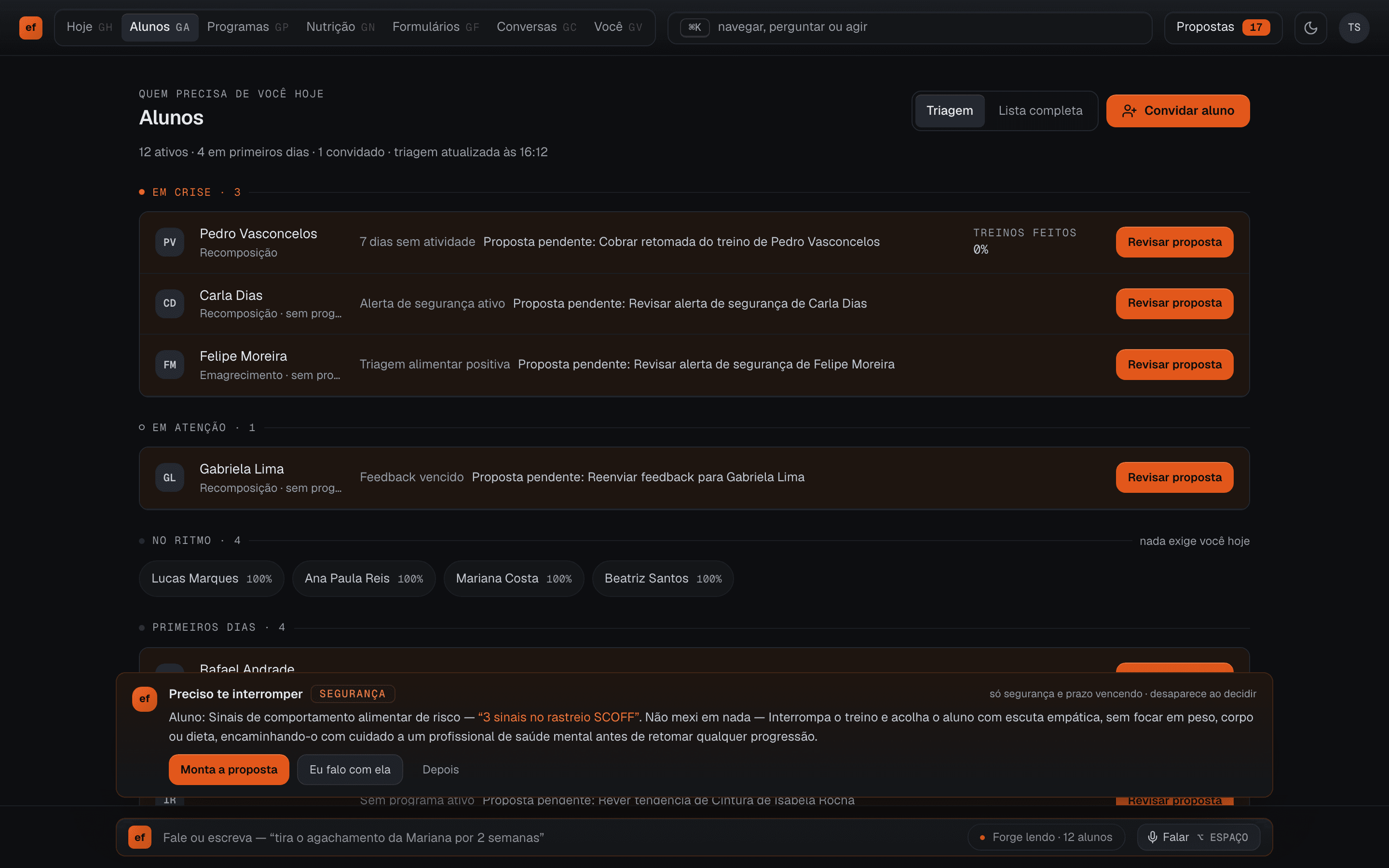Click the GL avatar for Gabriela Lima

click(x=169, y=477)
